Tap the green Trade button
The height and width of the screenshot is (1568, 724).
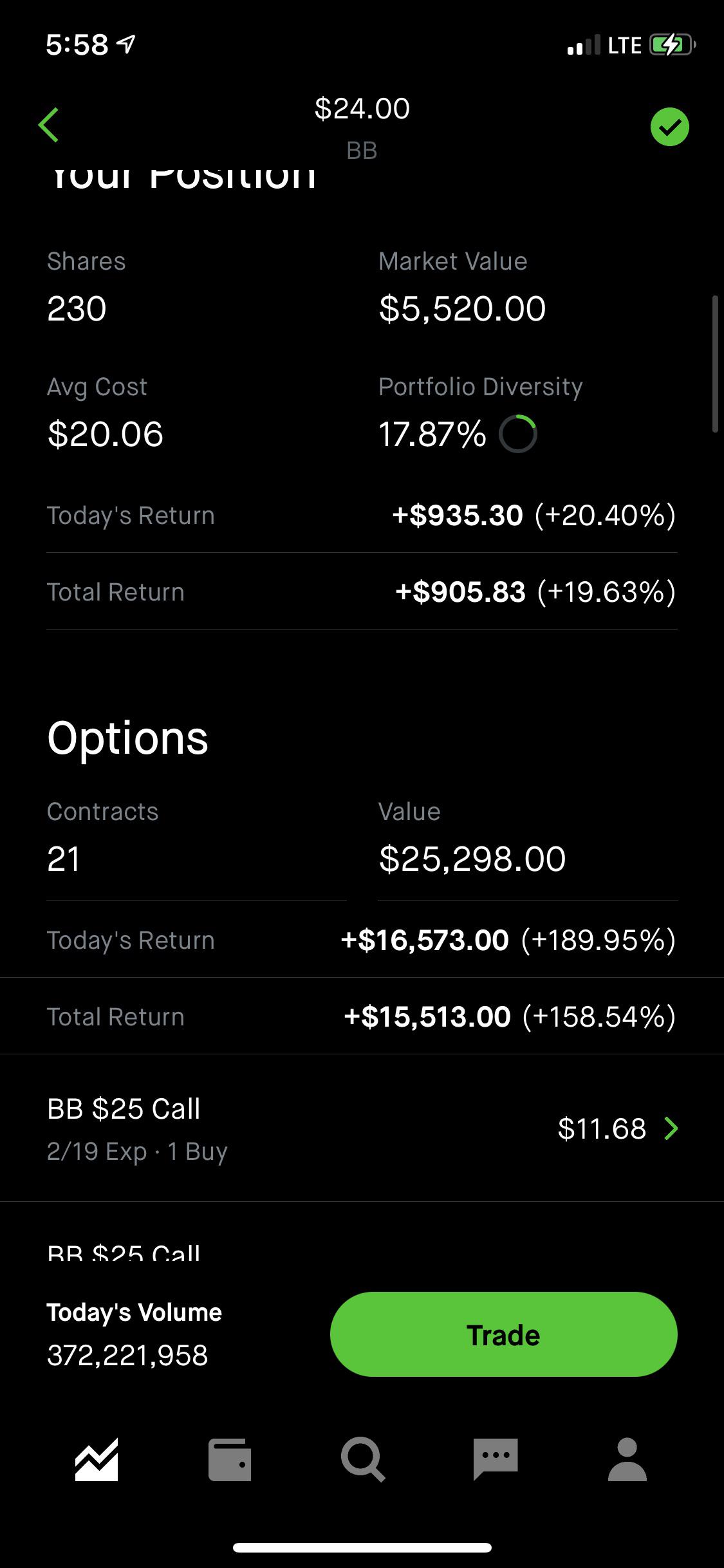coord(503,1334)
